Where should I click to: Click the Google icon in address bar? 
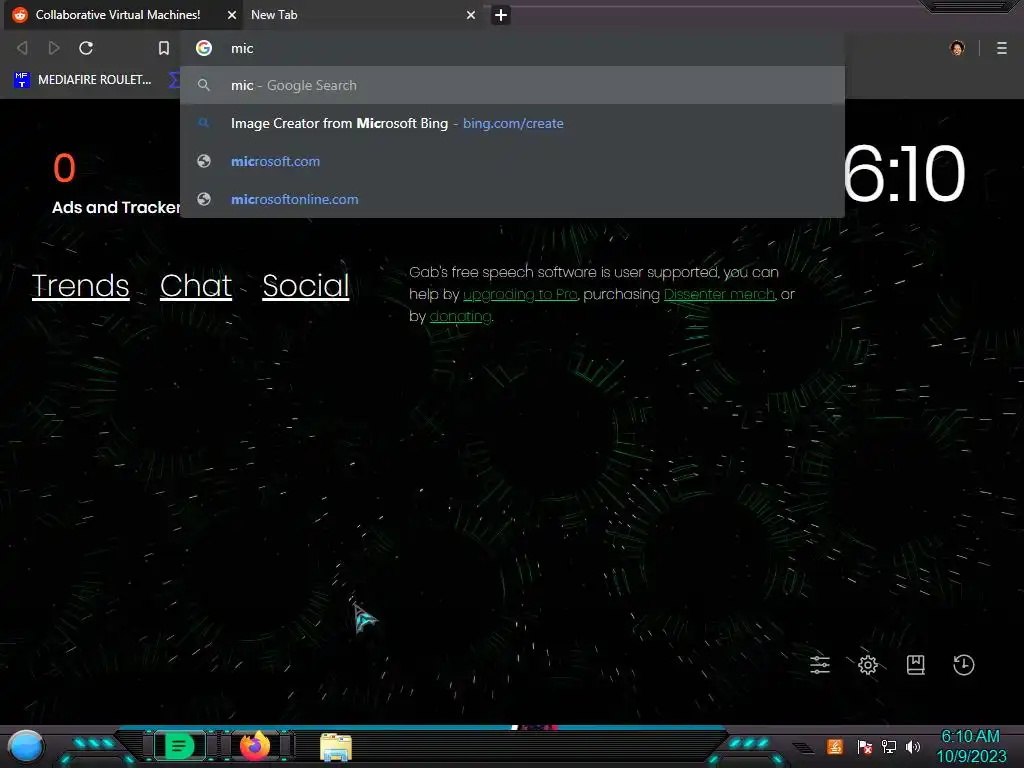tap(204, 48)
